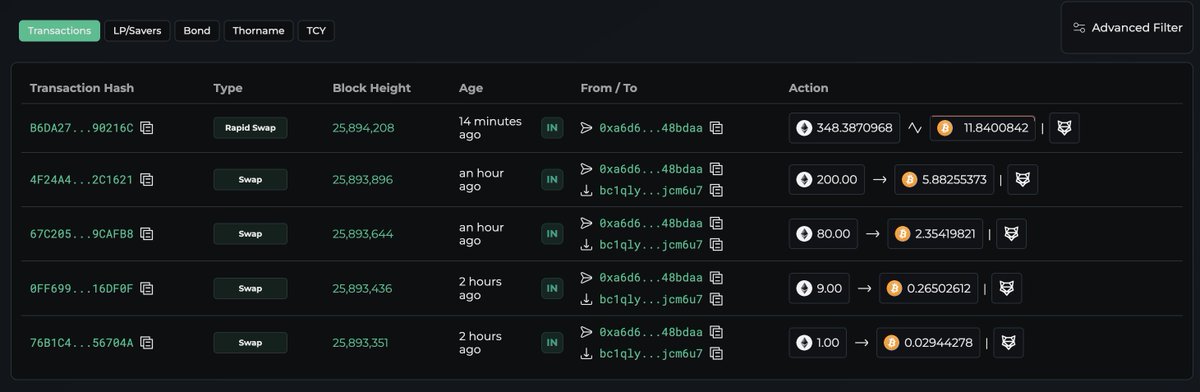Open the LP/Savers tab
Screen dimensions: 1200x392
(137, 31)
